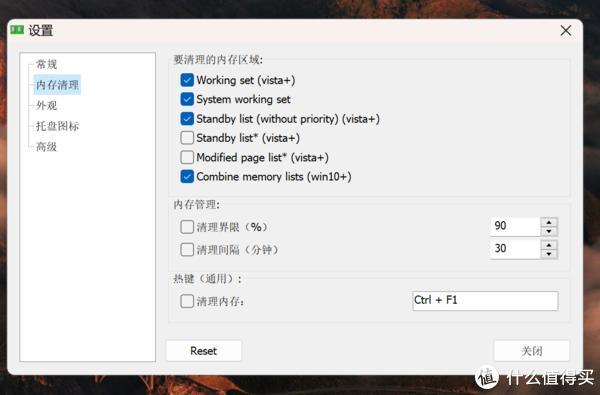600x395 pixels.
Task: Check Modified page list* (vista+)
Action: pos(187,157)
